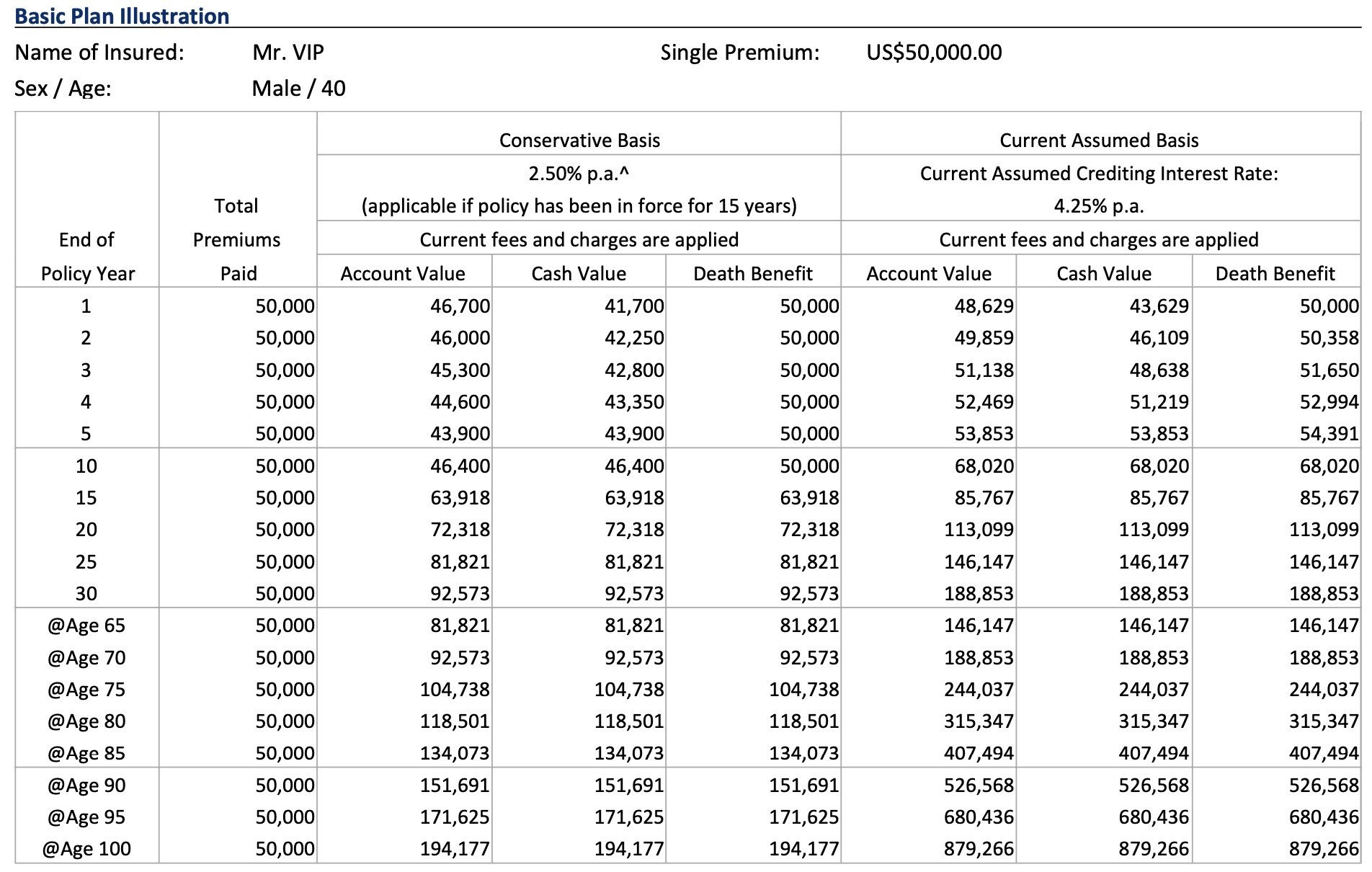Click the 4.25% p.a. interest rate text
This screenshot has width=1372, height=872.
click(1099, 206)
